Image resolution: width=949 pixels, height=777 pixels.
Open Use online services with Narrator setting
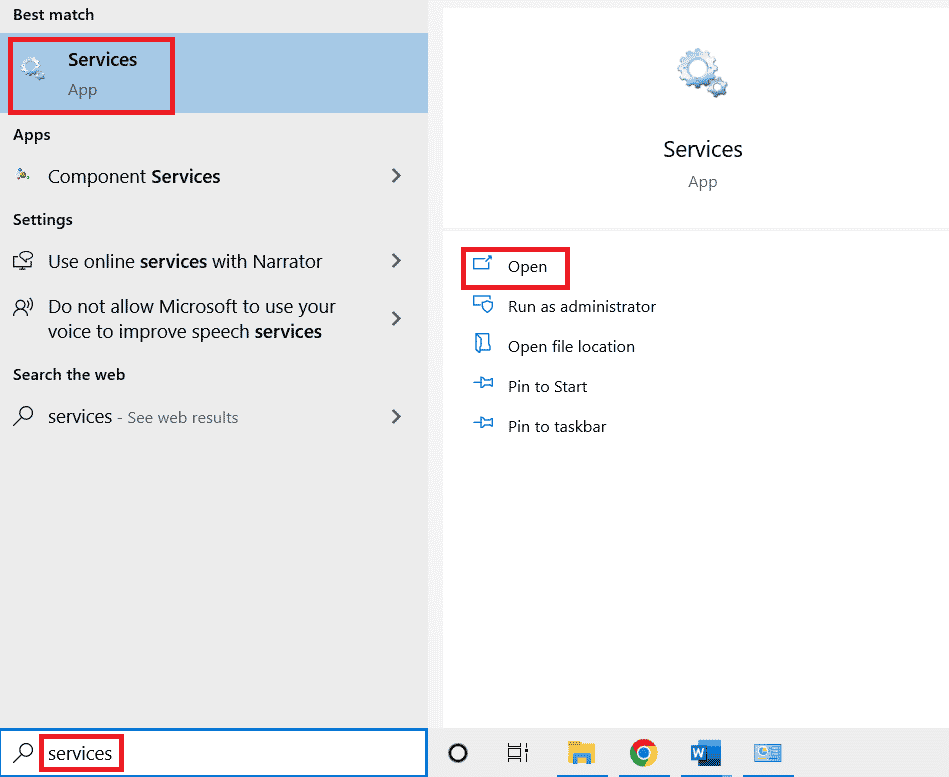(214, 261)
